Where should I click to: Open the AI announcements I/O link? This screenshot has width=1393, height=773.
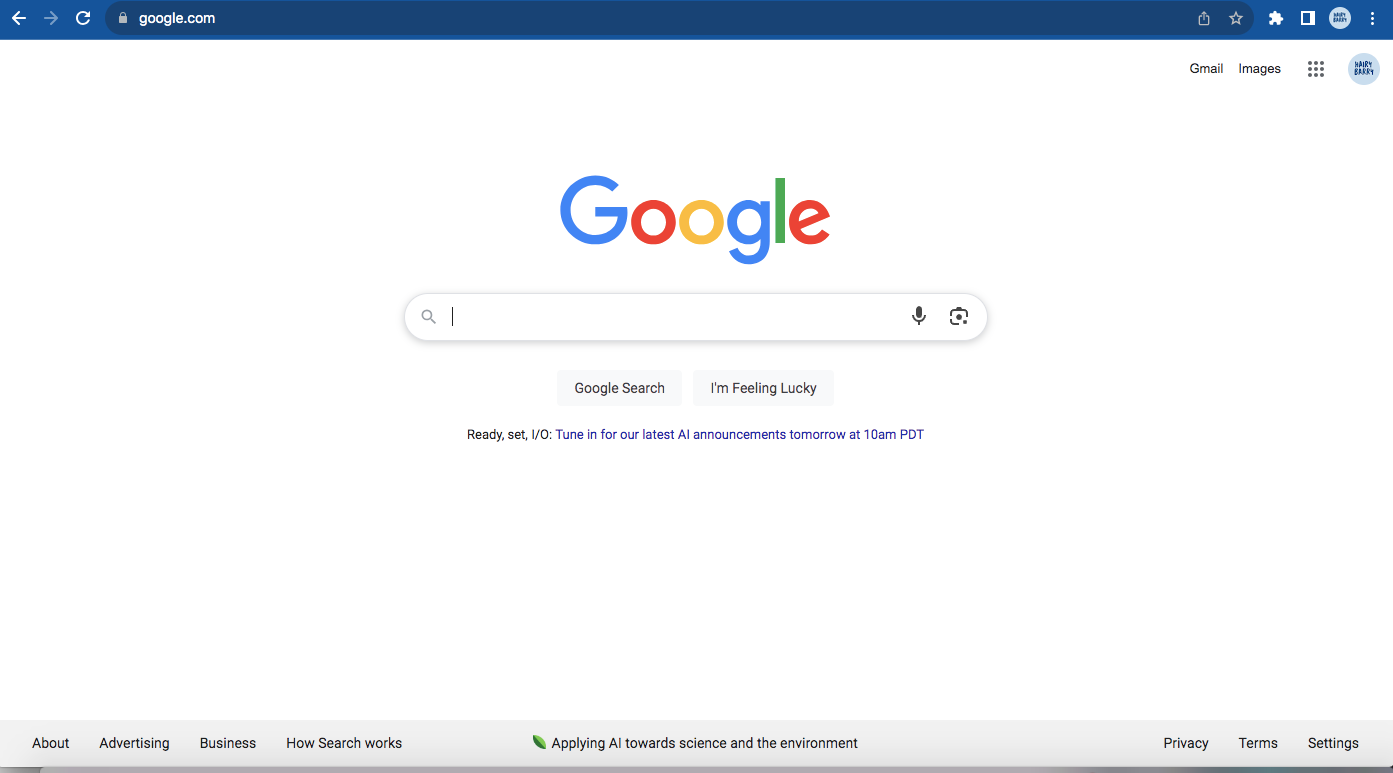pos(739,435)
